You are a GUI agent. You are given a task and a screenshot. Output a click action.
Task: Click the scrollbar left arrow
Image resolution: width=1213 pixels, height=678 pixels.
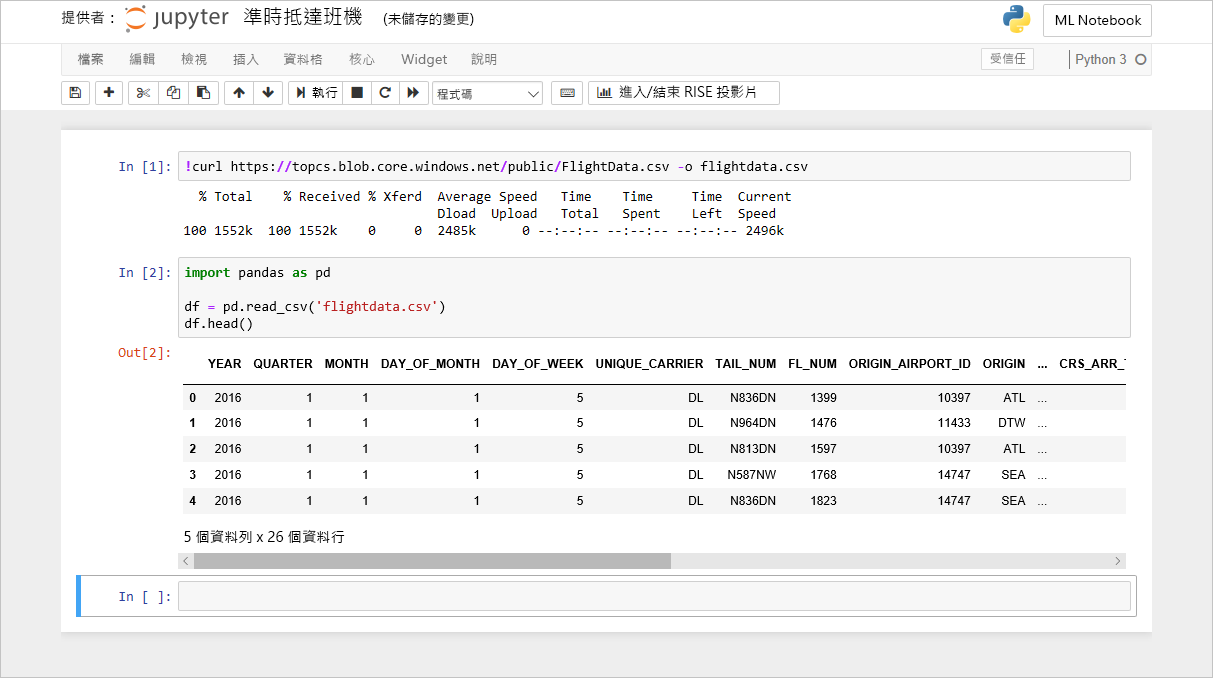pyautogui.click(x=187, y=562)
